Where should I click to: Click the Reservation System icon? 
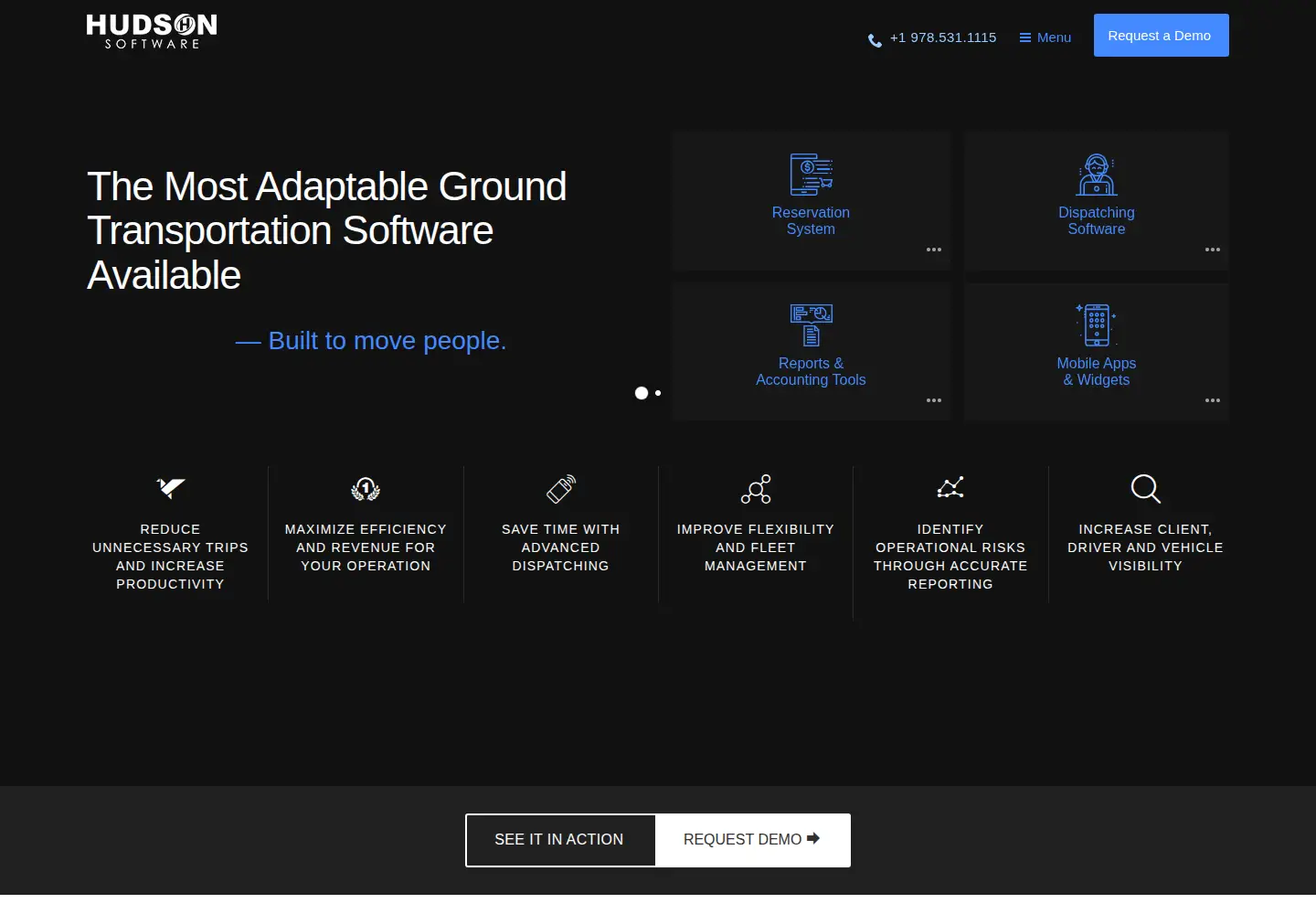click(811, 175)
